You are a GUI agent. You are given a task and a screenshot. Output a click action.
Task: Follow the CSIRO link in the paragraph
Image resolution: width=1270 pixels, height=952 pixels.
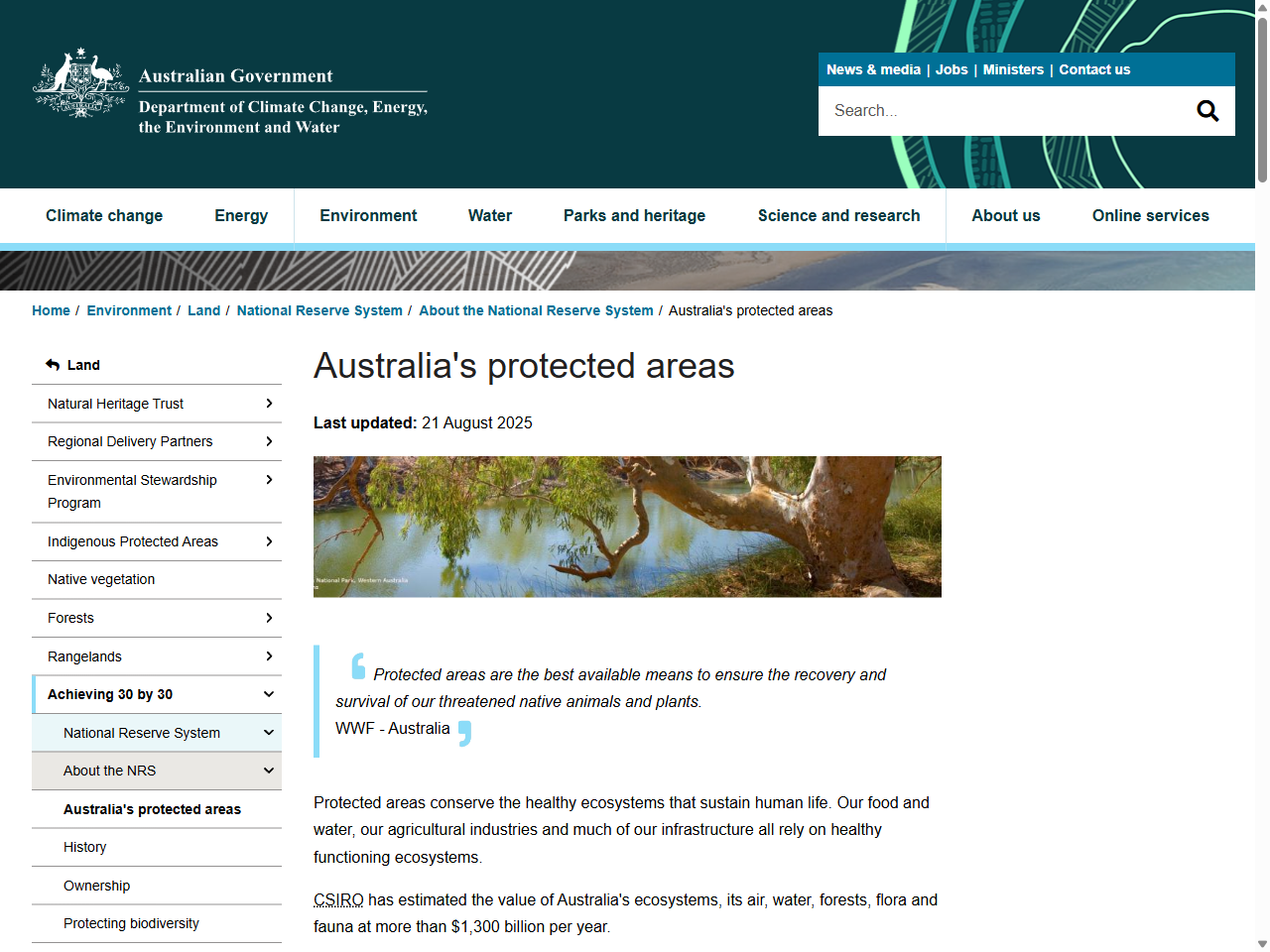[338, 899]
